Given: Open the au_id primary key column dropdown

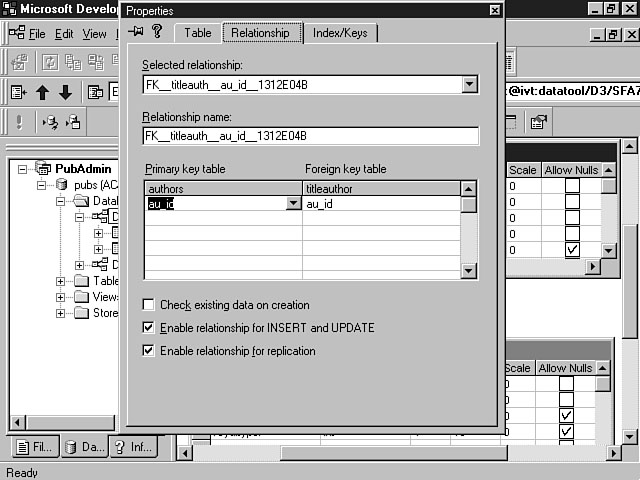Looking at the screenshot, I should pyautogui.click(x=293, y=204).
